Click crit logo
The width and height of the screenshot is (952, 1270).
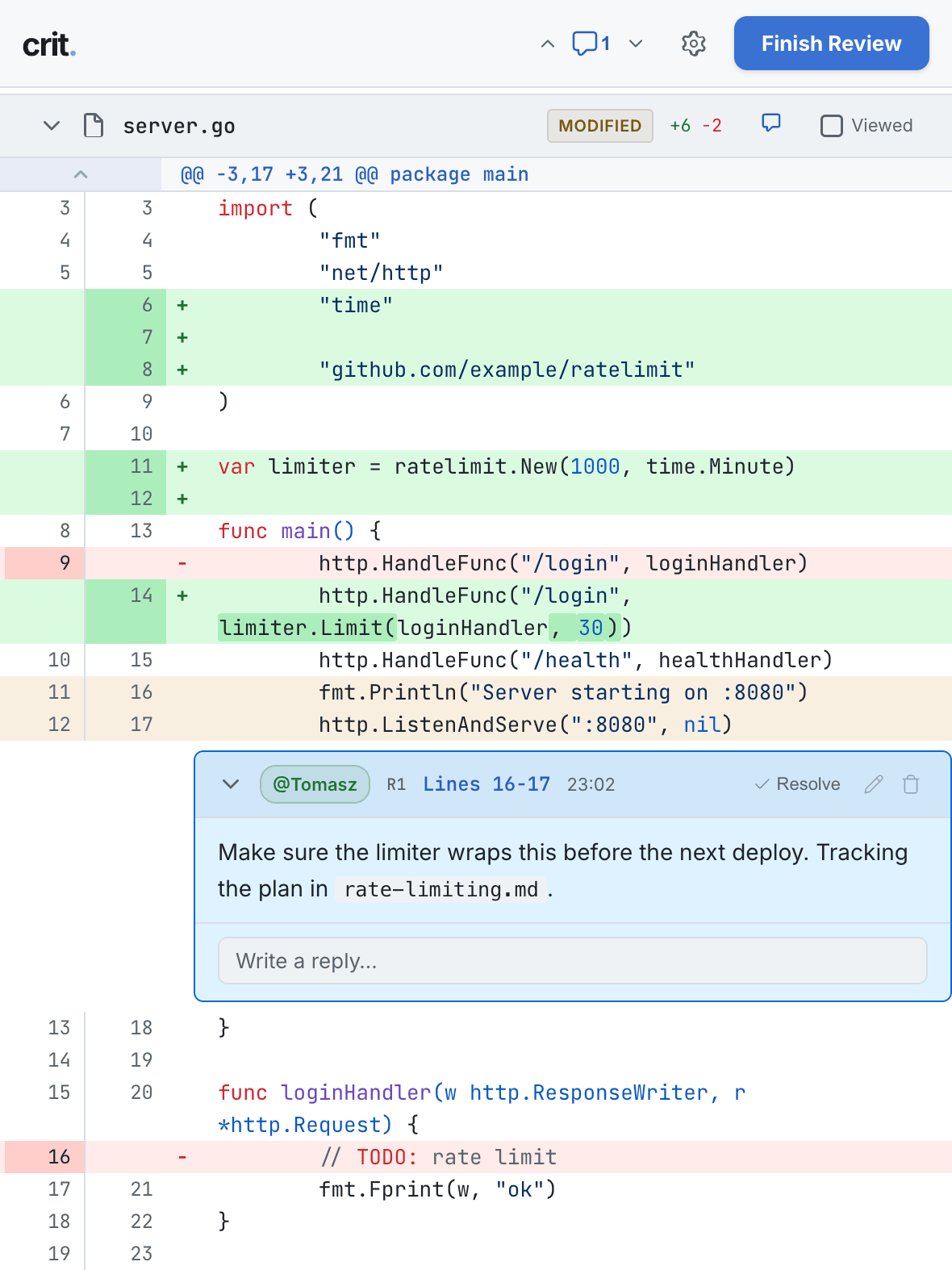point(49,45)
